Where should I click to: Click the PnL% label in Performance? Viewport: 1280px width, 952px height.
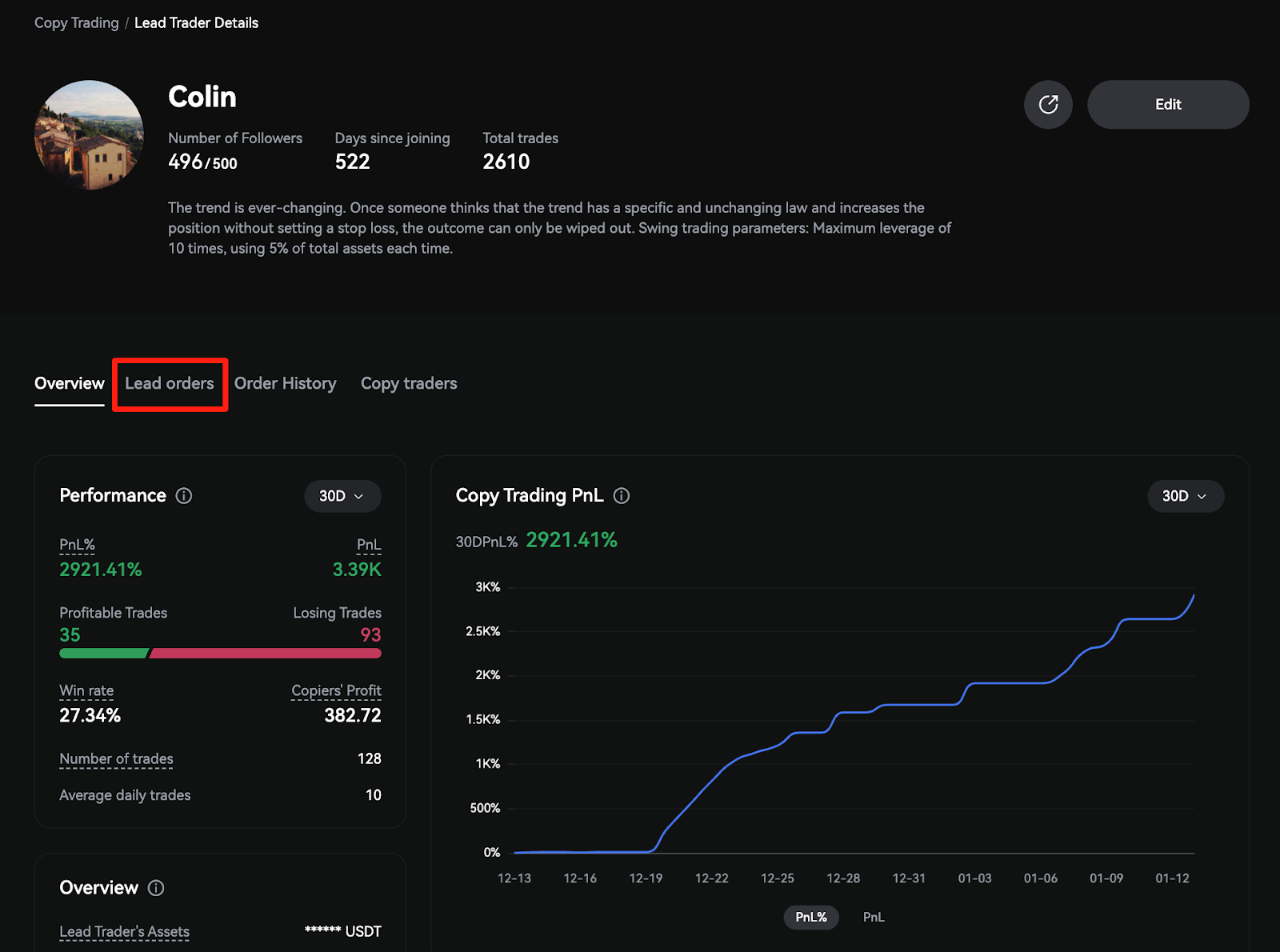point(77,545)
